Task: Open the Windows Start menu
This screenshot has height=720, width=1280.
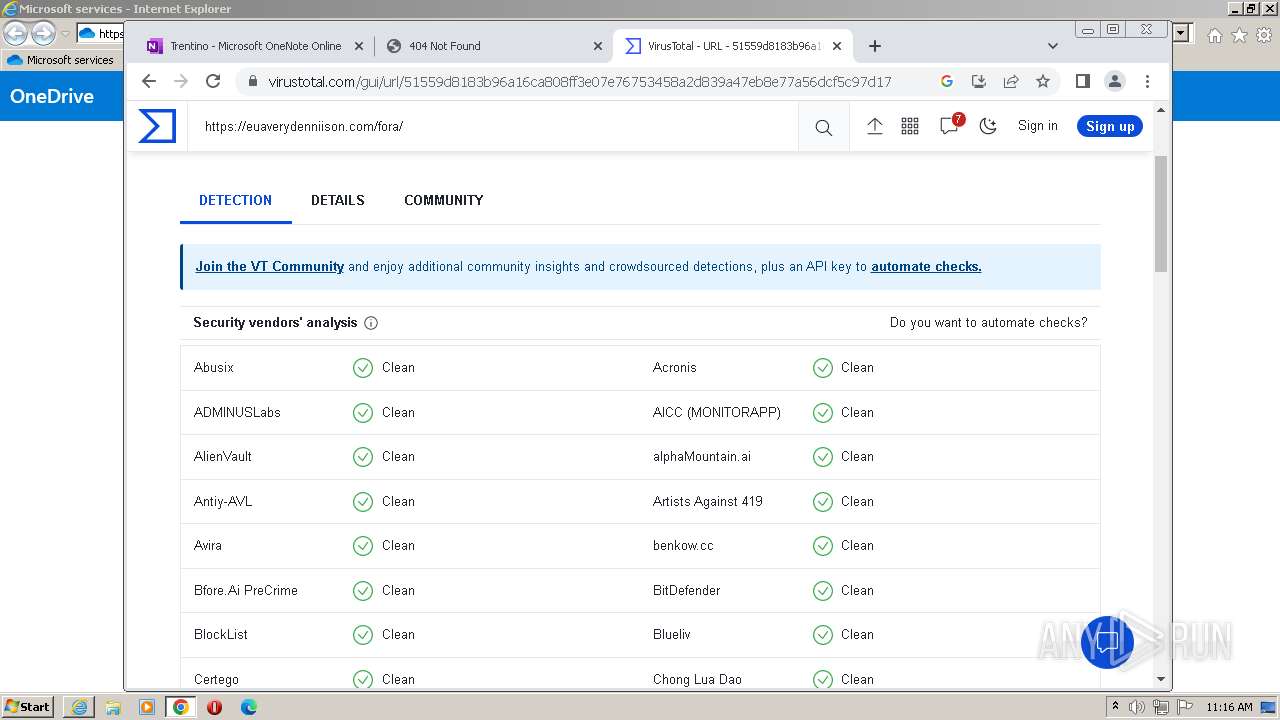Action: 28,707
